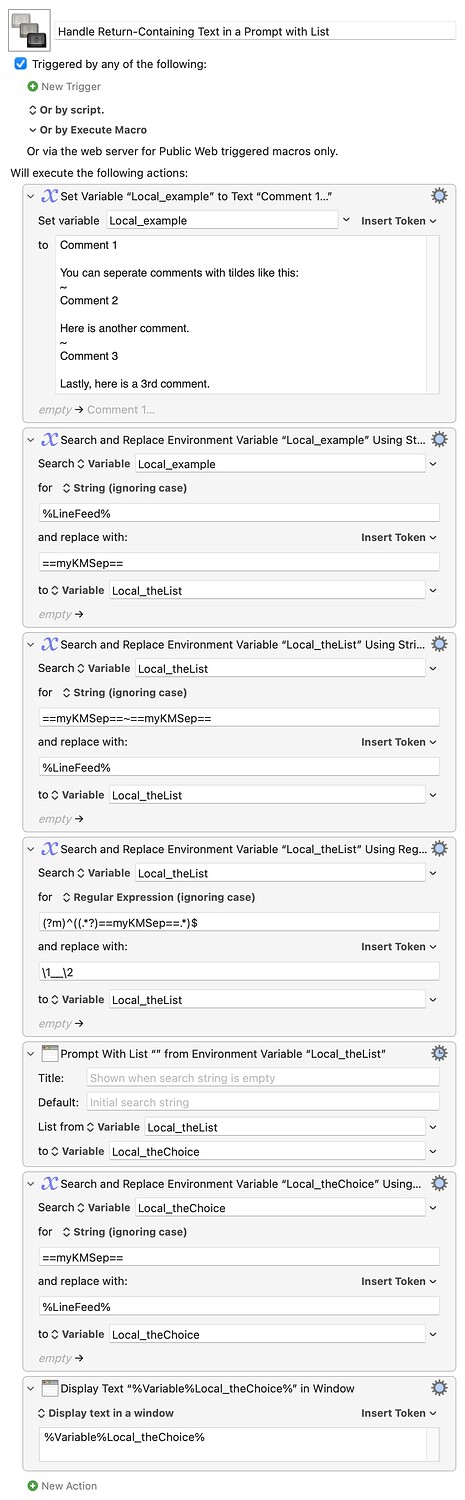465x1500 pixels.
Task: Click the Title field in Prompt With List
Action: [x=262, y=1078]
